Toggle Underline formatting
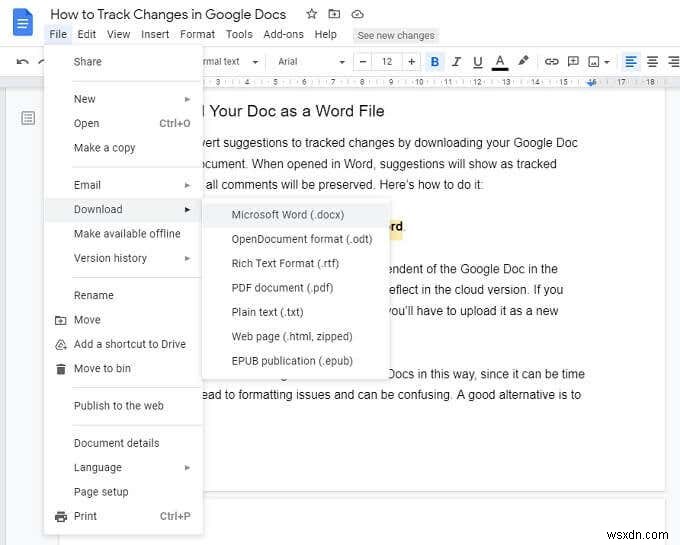Image resolution: width=680 pixels, height=545 pixels. 477,62
